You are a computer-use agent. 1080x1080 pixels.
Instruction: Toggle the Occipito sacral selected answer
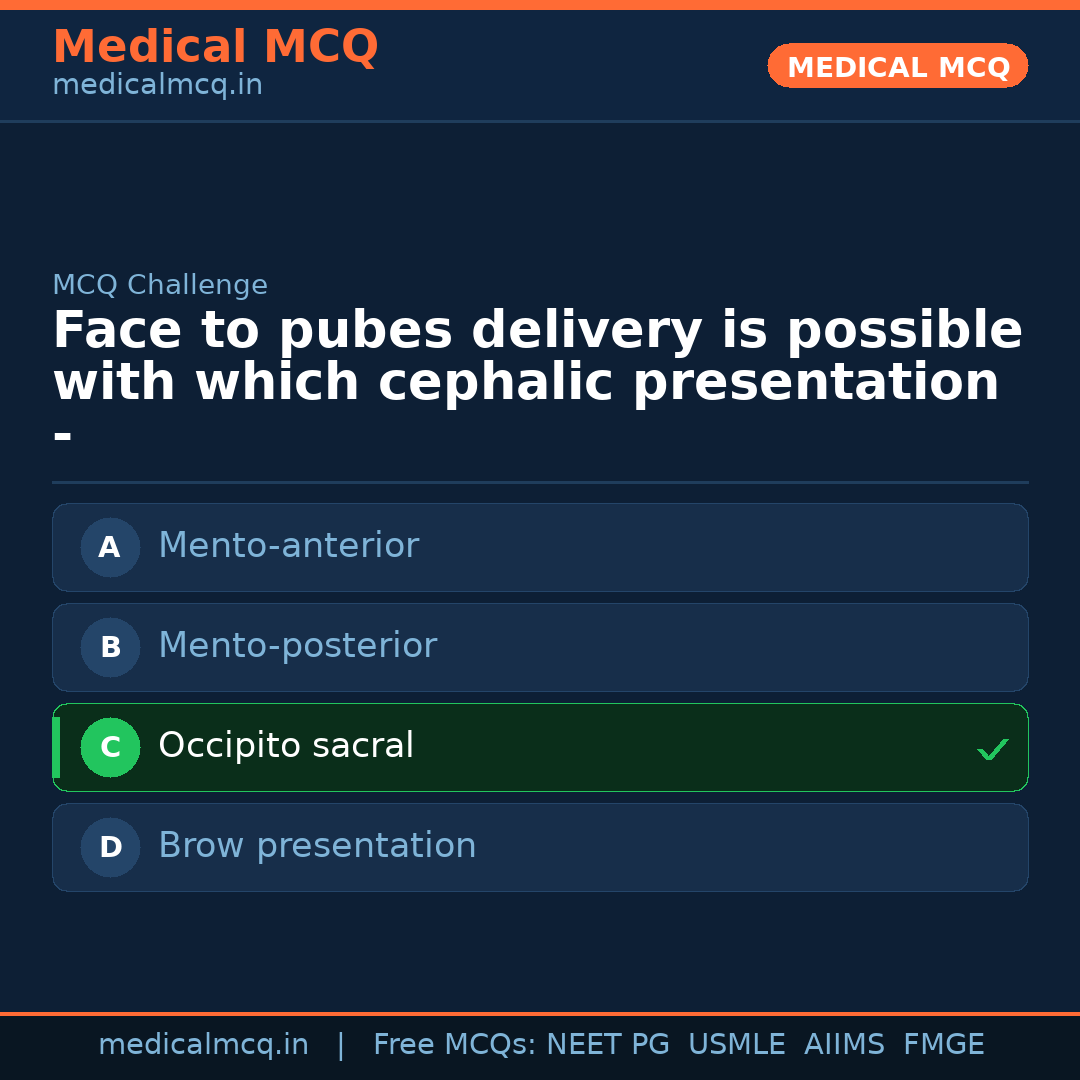coord(540,747)
